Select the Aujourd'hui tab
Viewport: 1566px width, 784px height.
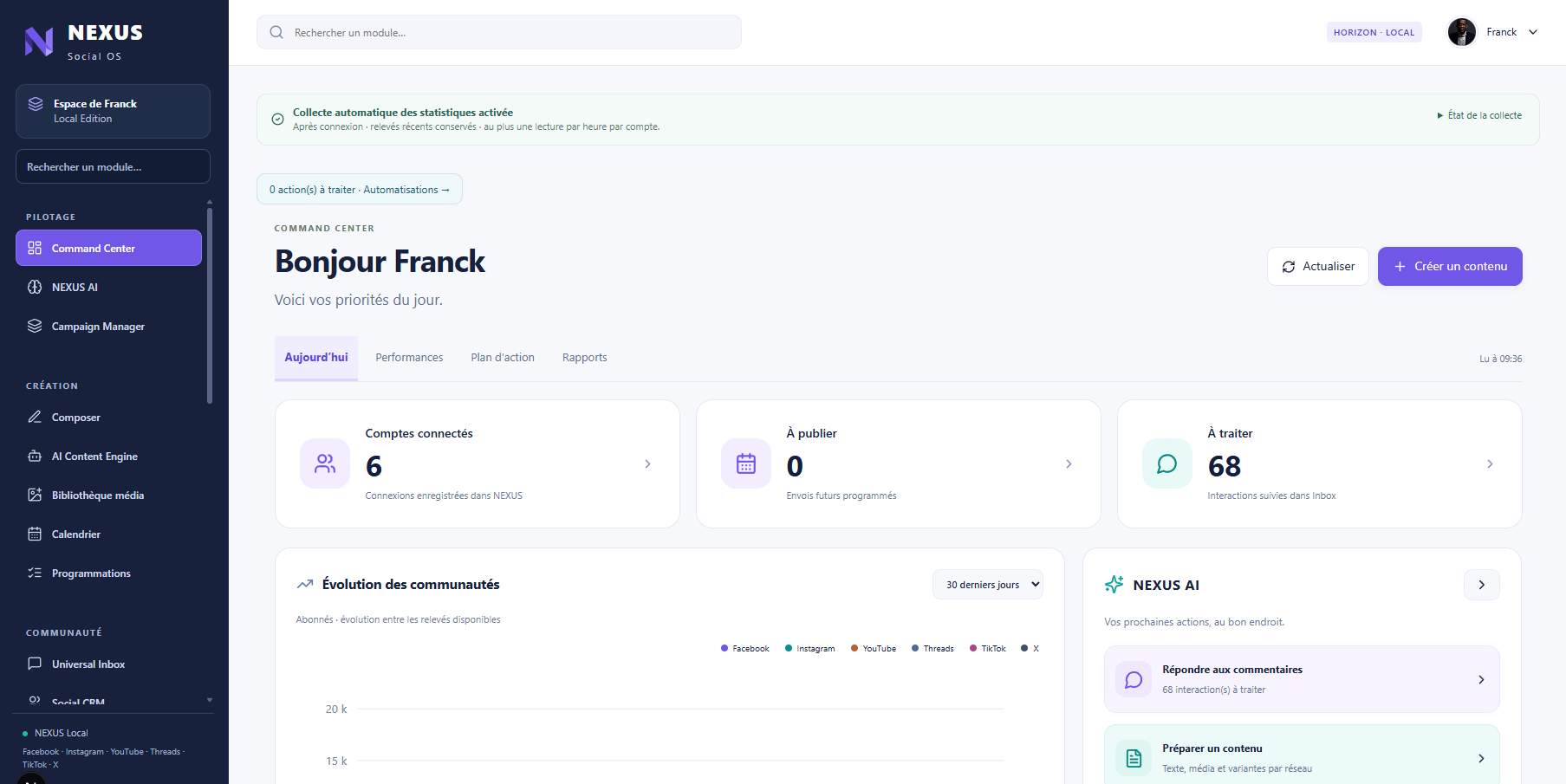click(316, 358)
